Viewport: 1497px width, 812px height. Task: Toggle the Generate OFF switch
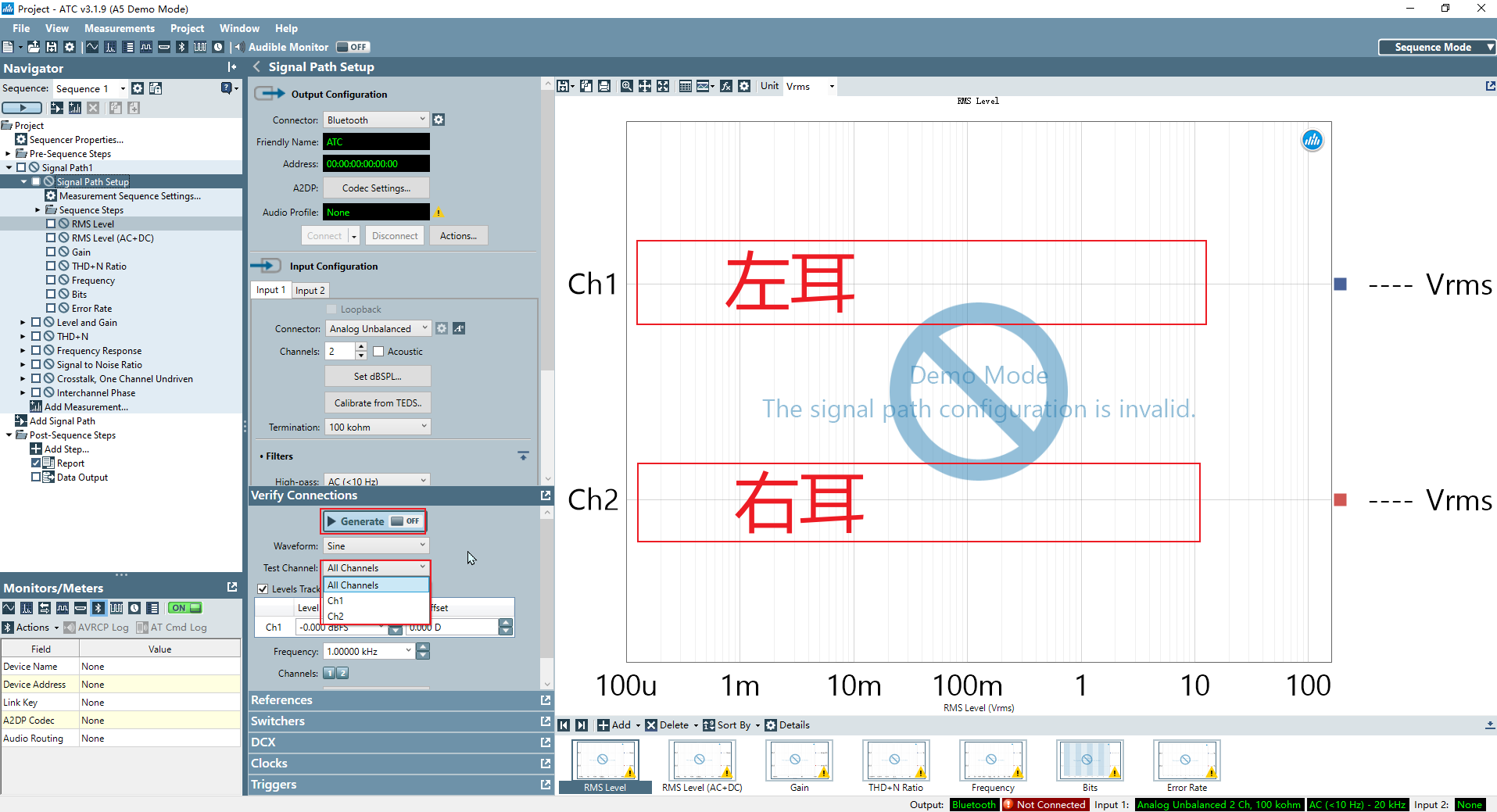pos(406,521)
